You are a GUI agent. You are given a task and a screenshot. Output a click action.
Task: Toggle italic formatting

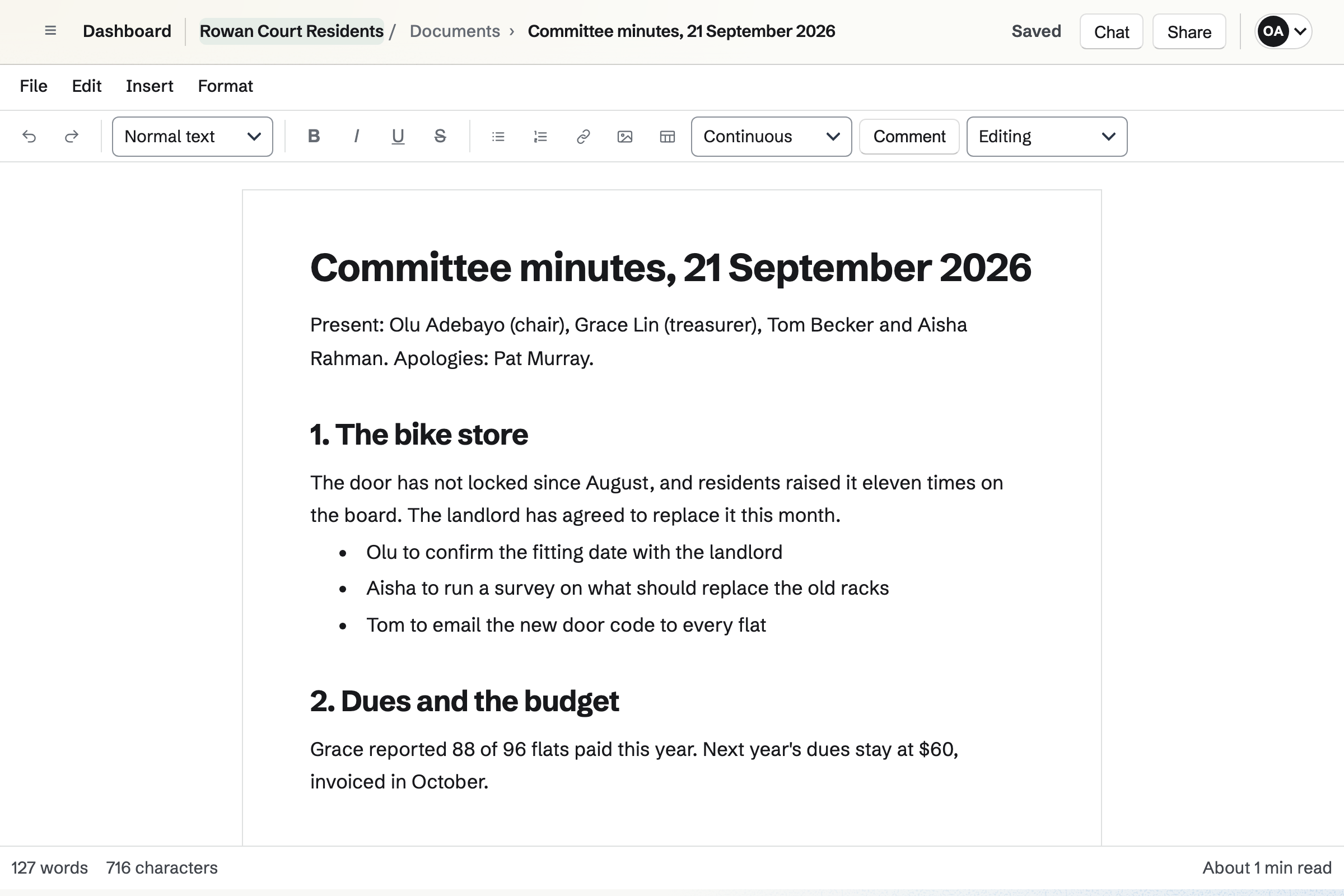[x=356, y=137]
